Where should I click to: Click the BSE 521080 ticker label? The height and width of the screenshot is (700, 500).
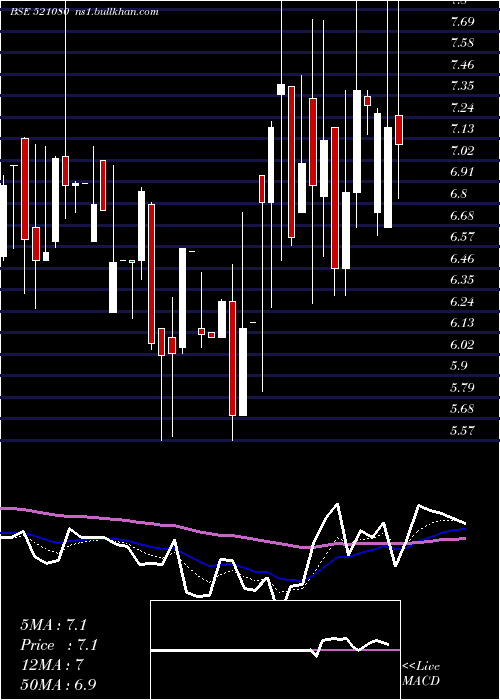(x=39, y=12)
